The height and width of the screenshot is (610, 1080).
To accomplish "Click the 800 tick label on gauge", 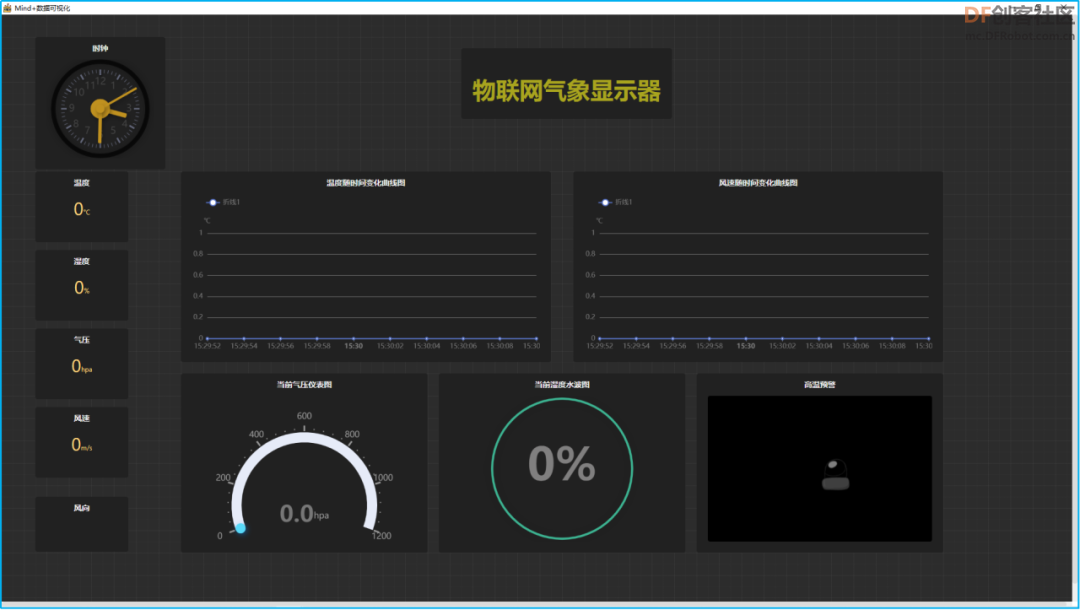I will click(352, 434).
